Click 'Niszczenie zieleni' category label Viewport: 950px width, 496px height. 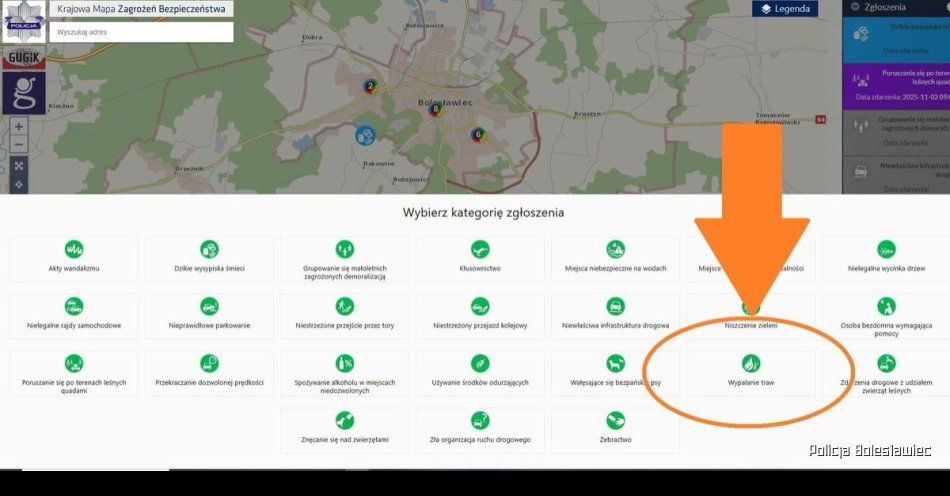click(751, 325)
